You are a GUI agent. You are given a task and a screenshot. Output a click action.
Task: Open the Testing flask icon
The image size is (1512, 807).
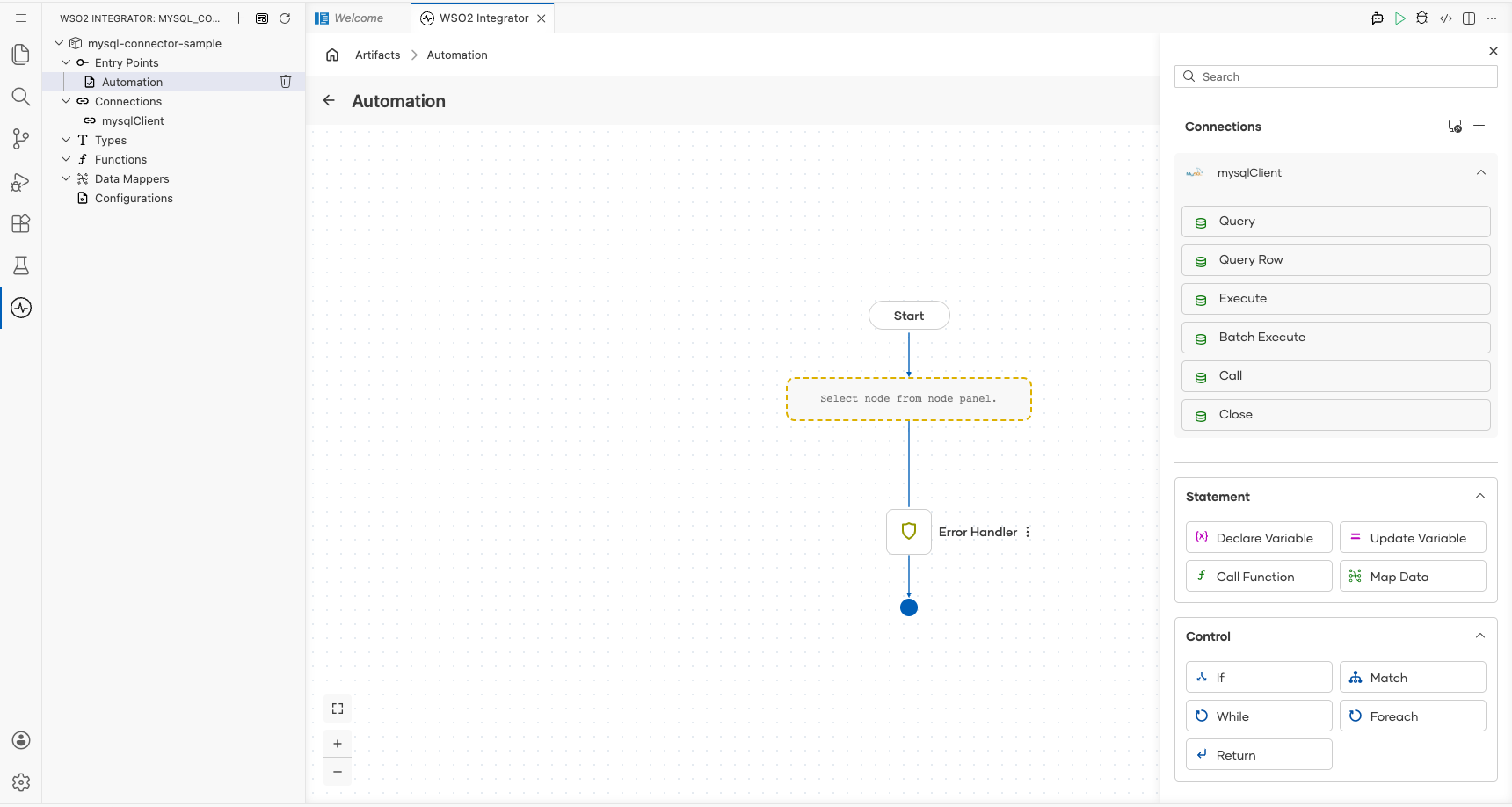[x=21, y=265]
